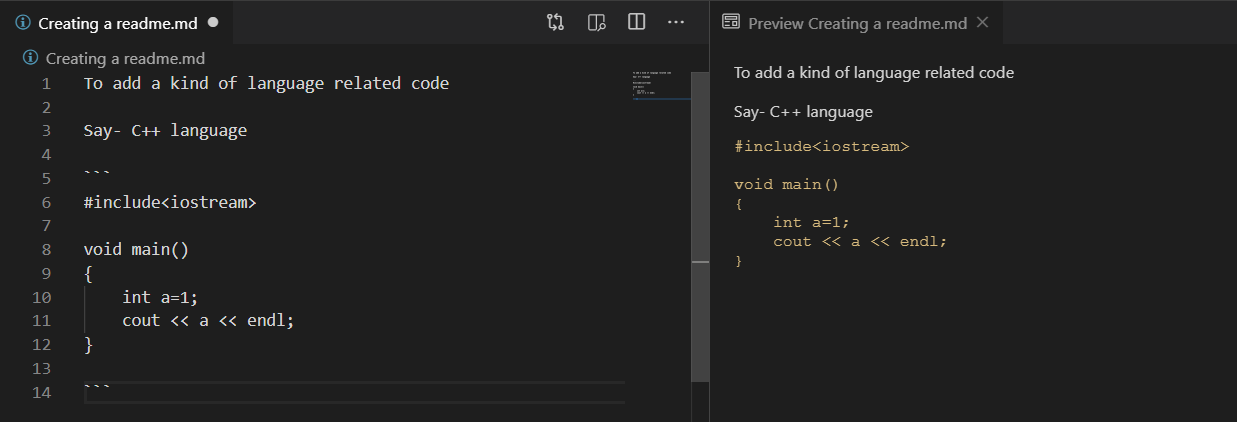
Task: Click the preview heading 'To add a kind of language related code'
Action: pyautogui.click(x=874, y=72)
